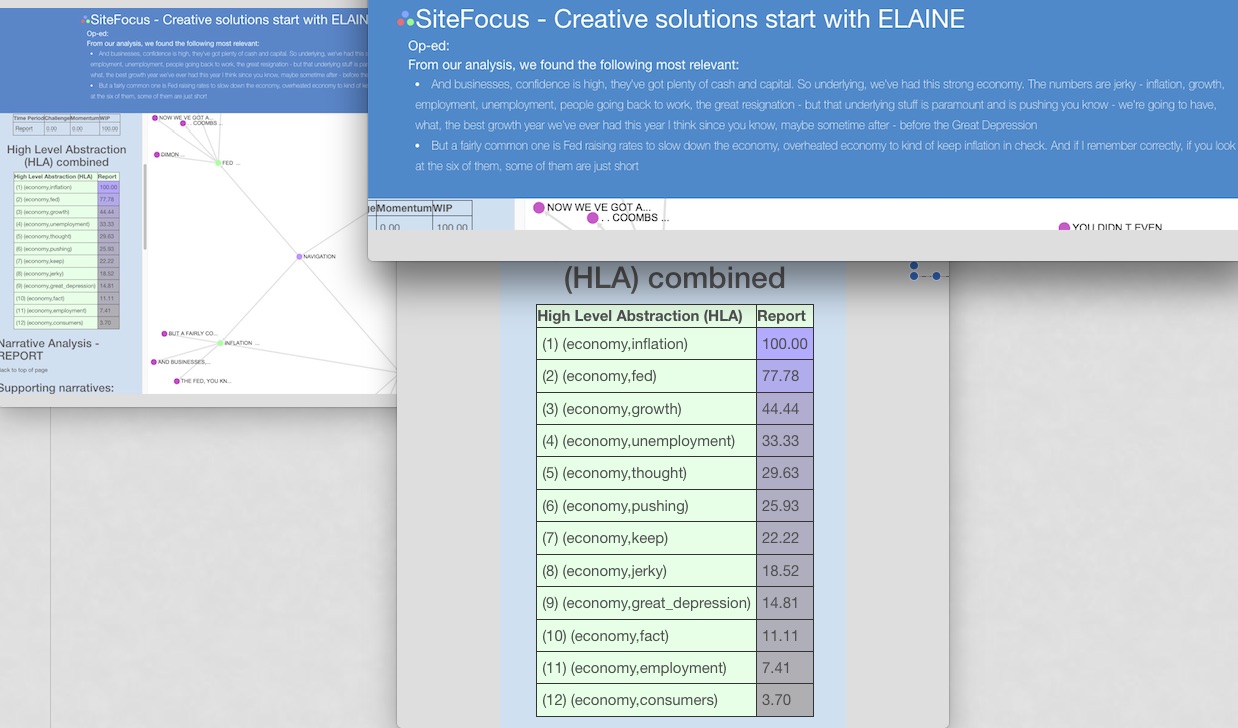This screenshot has width=1238, height=728.
Task: Click the SiteFocus logo in the top-right window
Action: (x=405, y=18)
